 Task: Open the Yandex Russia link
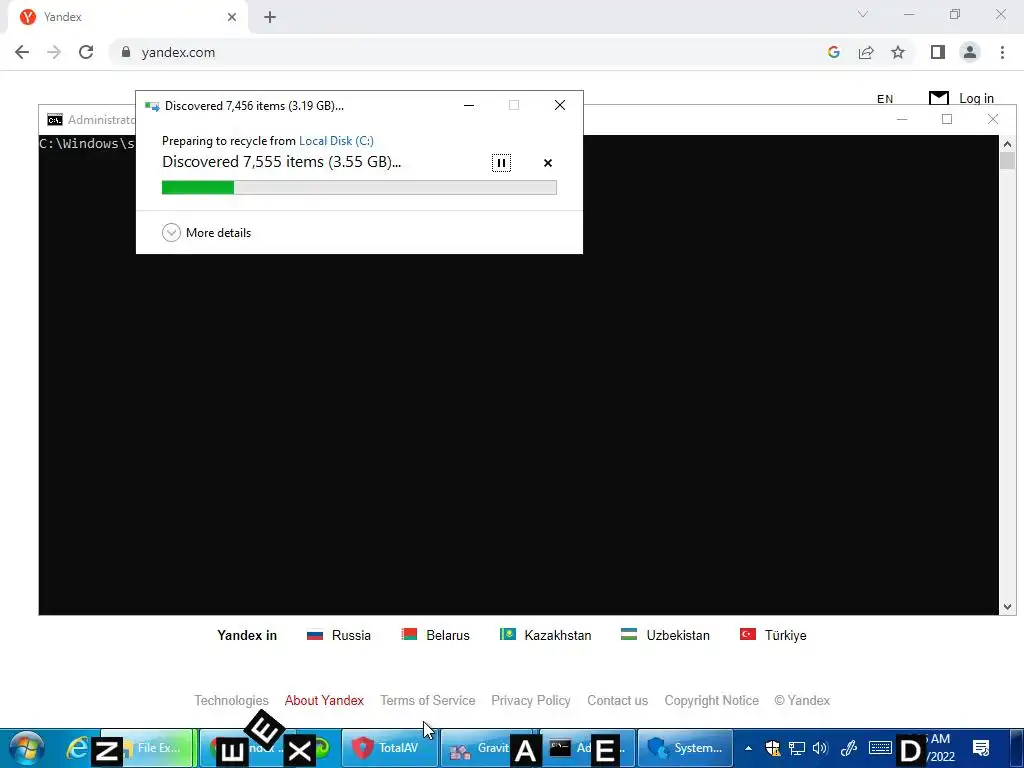point(339,635)
